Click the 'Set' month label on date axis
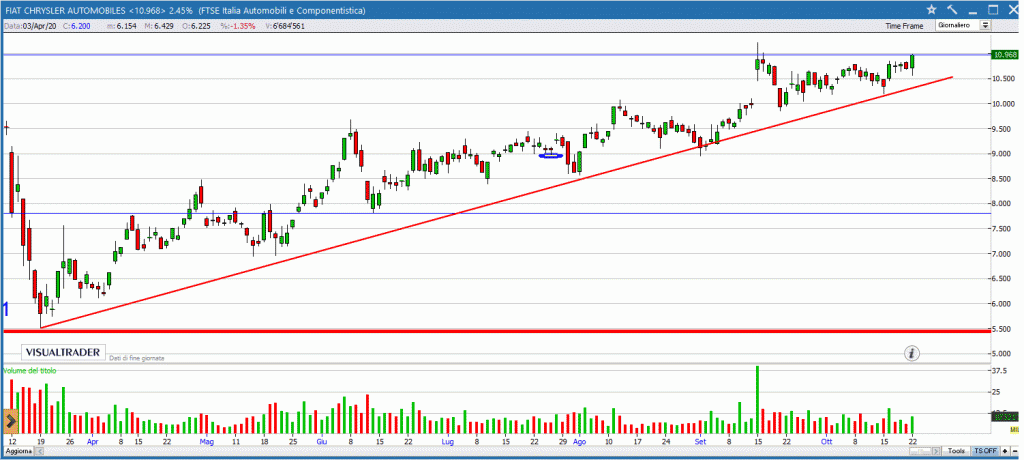The width and height of the screenshot is (1024, 460). tap(700, 441)
